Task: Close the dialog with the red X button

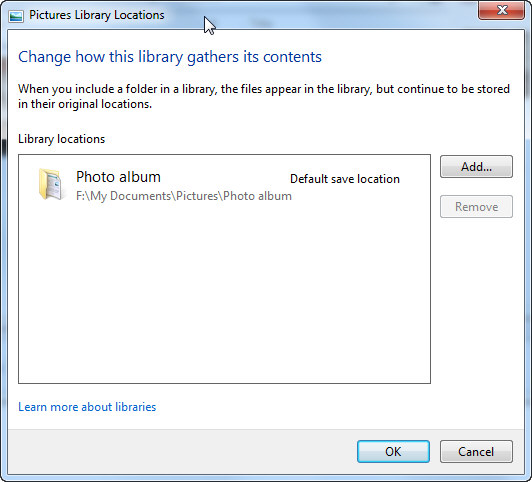Action: (501, 10)
